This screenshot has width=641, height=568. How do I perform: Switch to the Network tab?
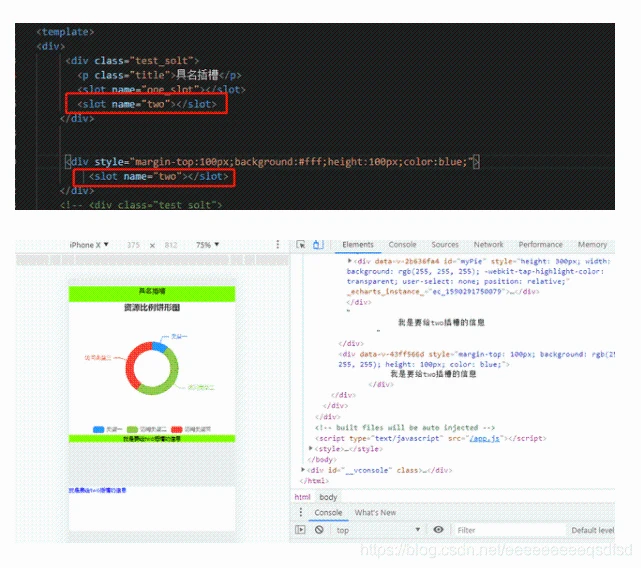[488, 245]
